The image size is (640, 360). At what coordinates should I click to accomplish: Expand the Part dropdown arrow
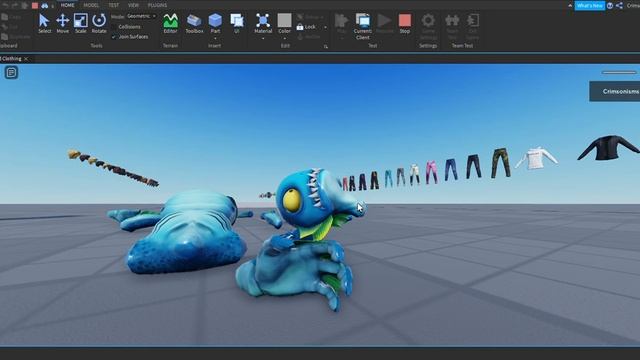[215, 39]
